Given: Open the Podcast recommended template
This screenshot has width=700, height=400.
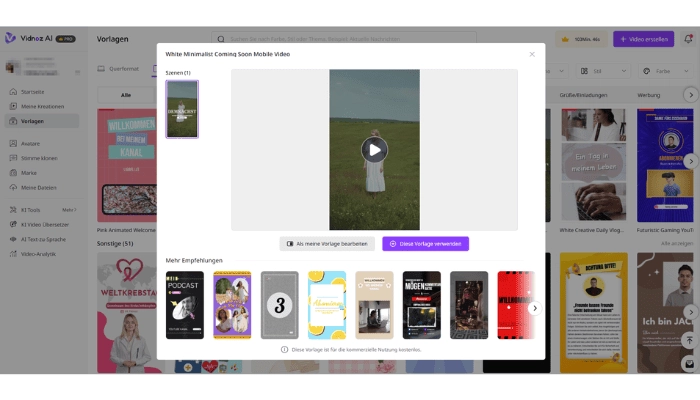Looking at the screenshot, I should pyautogui.click(x=185, y=305).
